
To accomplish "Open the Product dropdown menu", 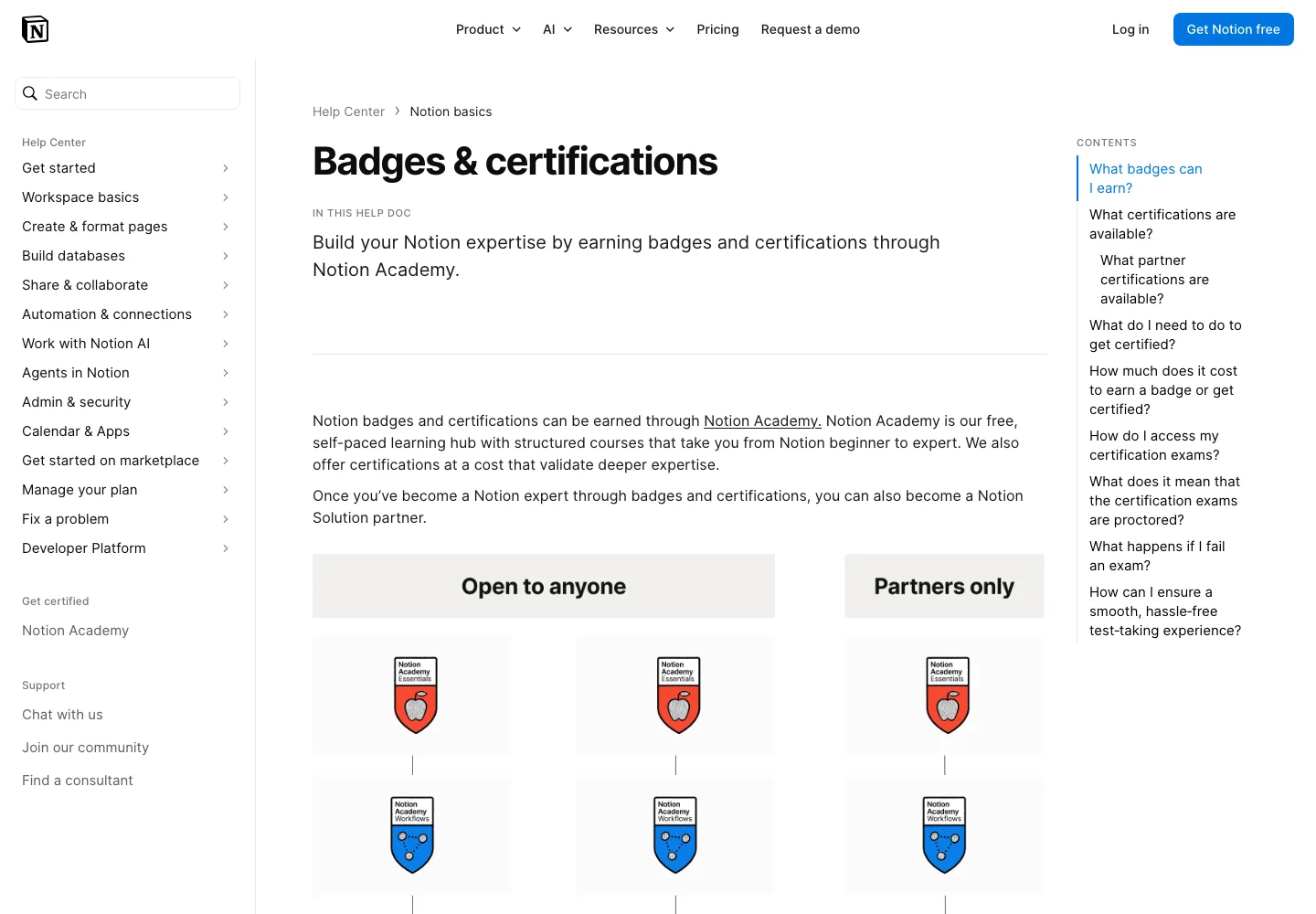I will tap(488, 29).
